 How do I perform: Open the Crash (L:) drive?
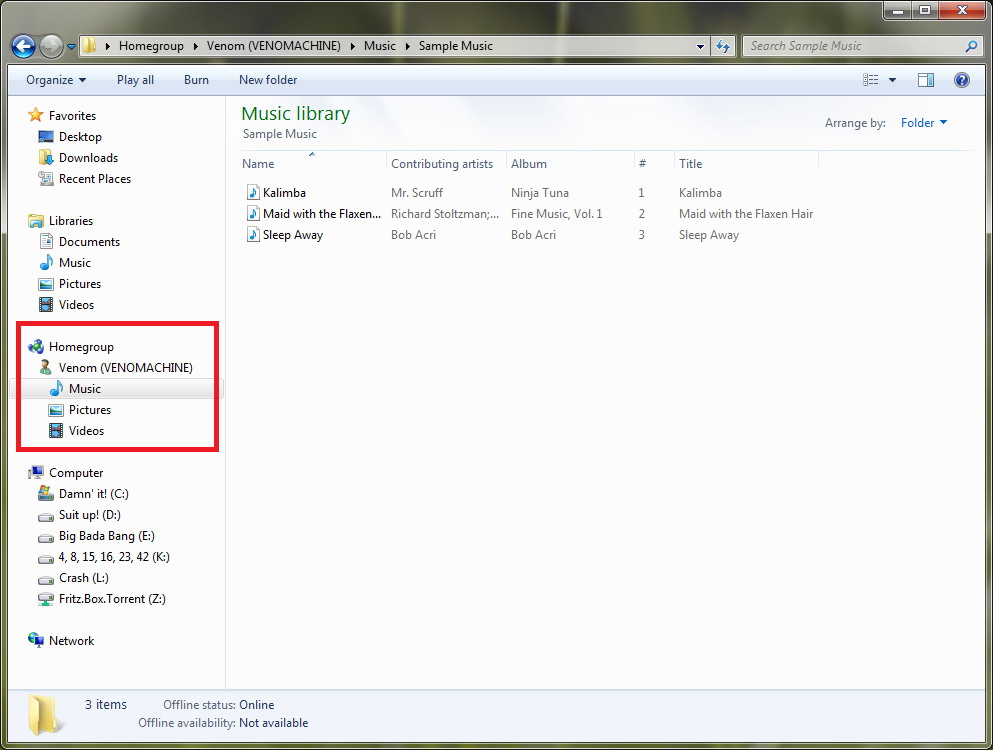click(x=84, y=578)
